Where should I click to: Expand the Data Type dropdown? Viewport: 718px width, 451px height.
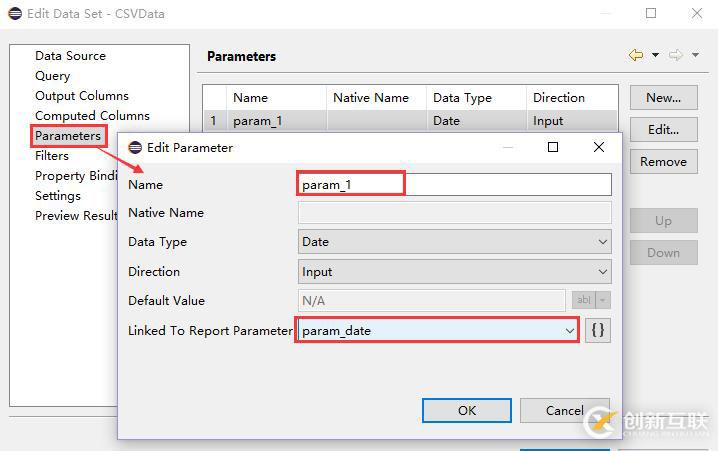pos(602,242)
